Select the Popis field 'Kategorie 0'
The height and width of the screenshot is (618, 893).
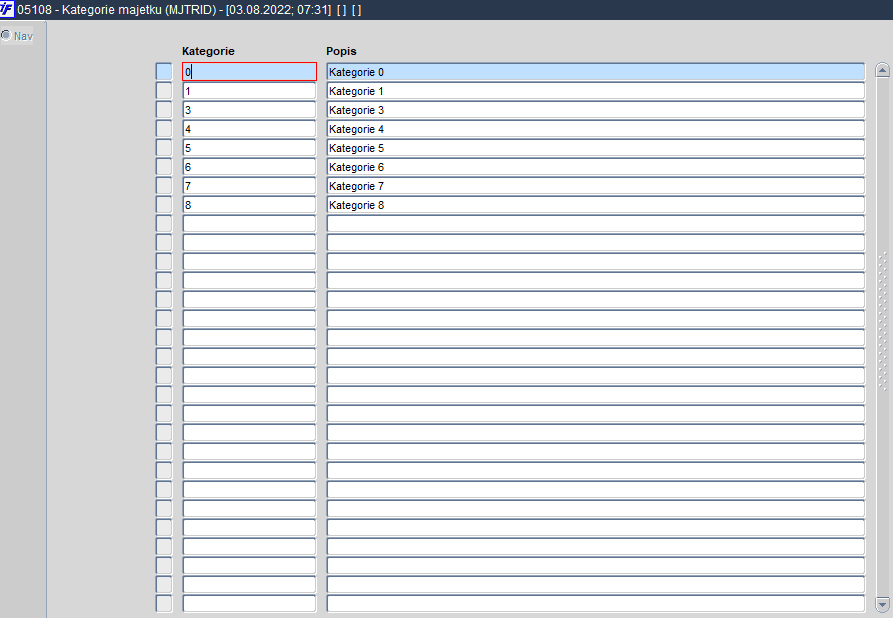(x=596, y=72)
